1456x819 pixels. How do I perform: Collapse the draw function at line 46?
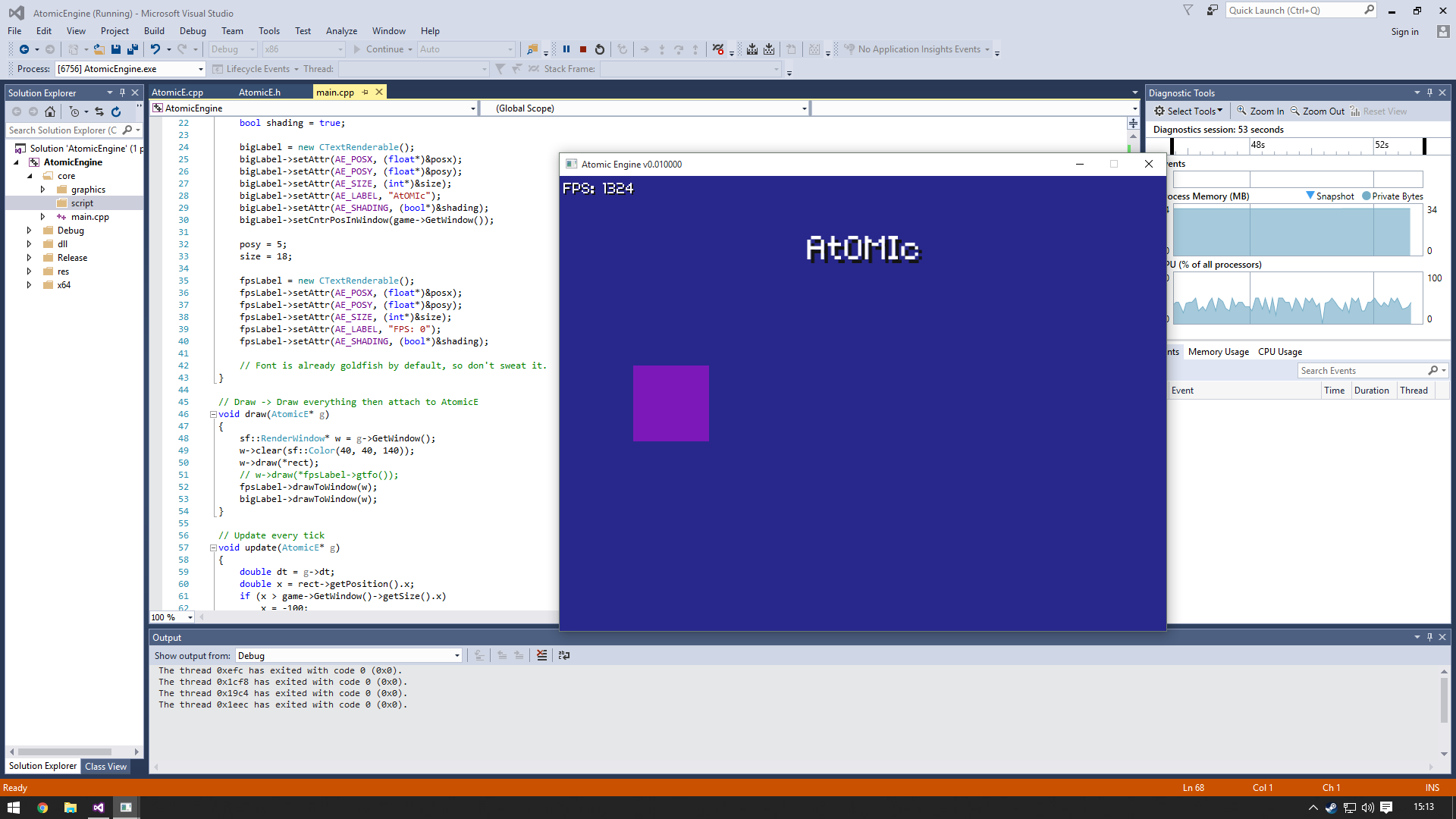pyautogui.click(x=213, y=414)
